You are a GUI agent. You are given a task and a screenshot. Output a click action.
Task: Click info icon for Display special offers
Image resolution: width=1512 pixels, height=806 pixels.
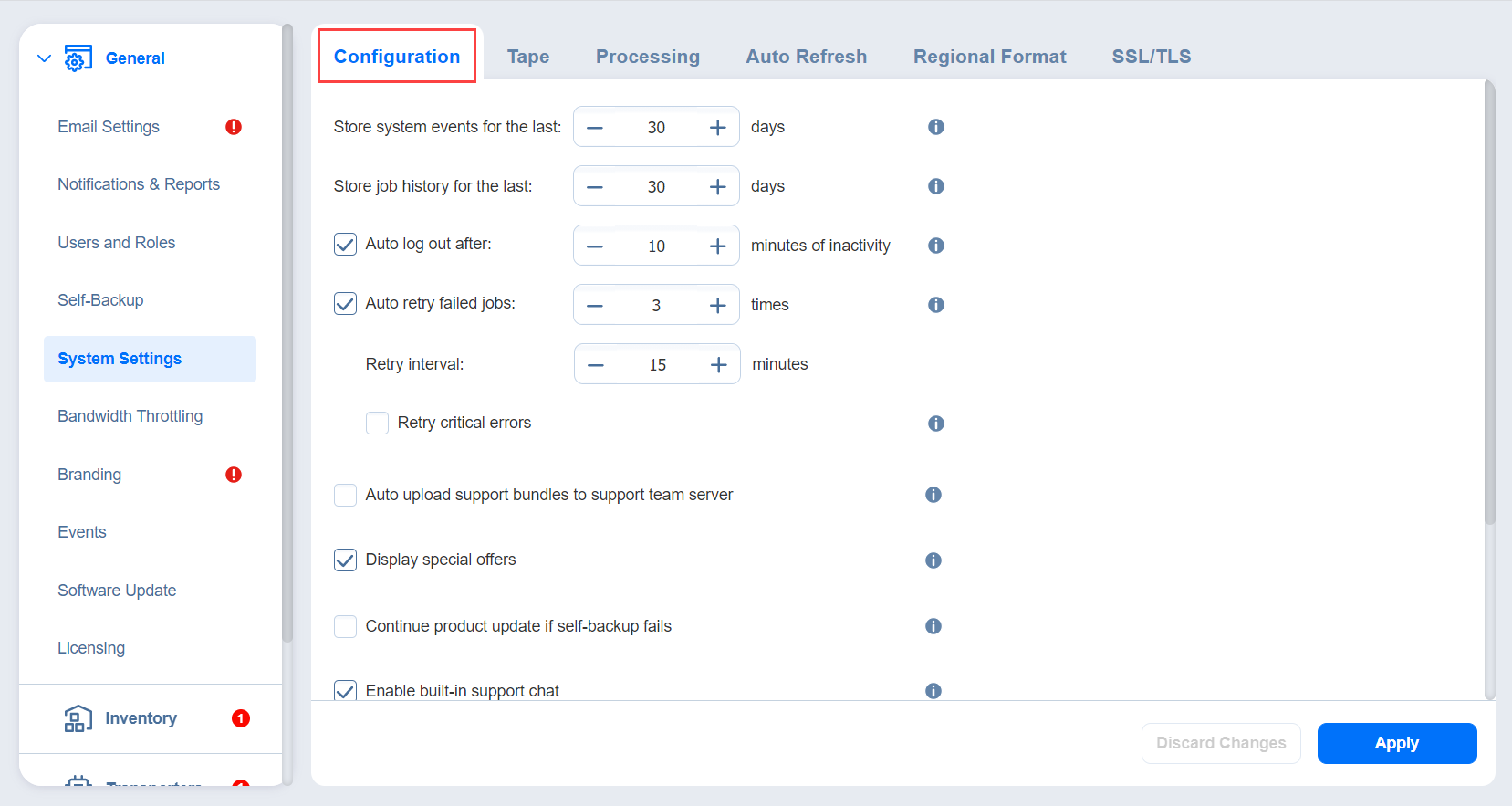click(x=933, y=560)
